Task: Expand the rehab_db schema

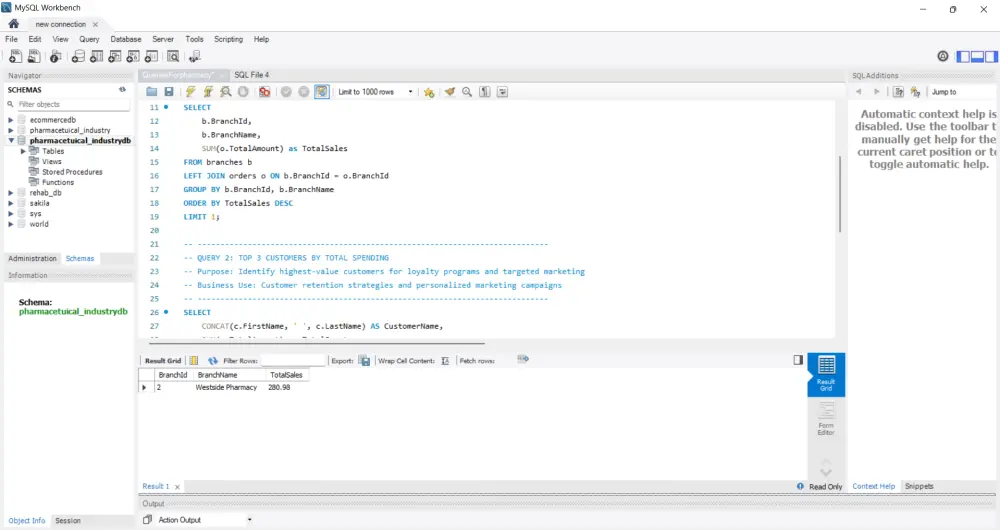Action: (11, 193)
